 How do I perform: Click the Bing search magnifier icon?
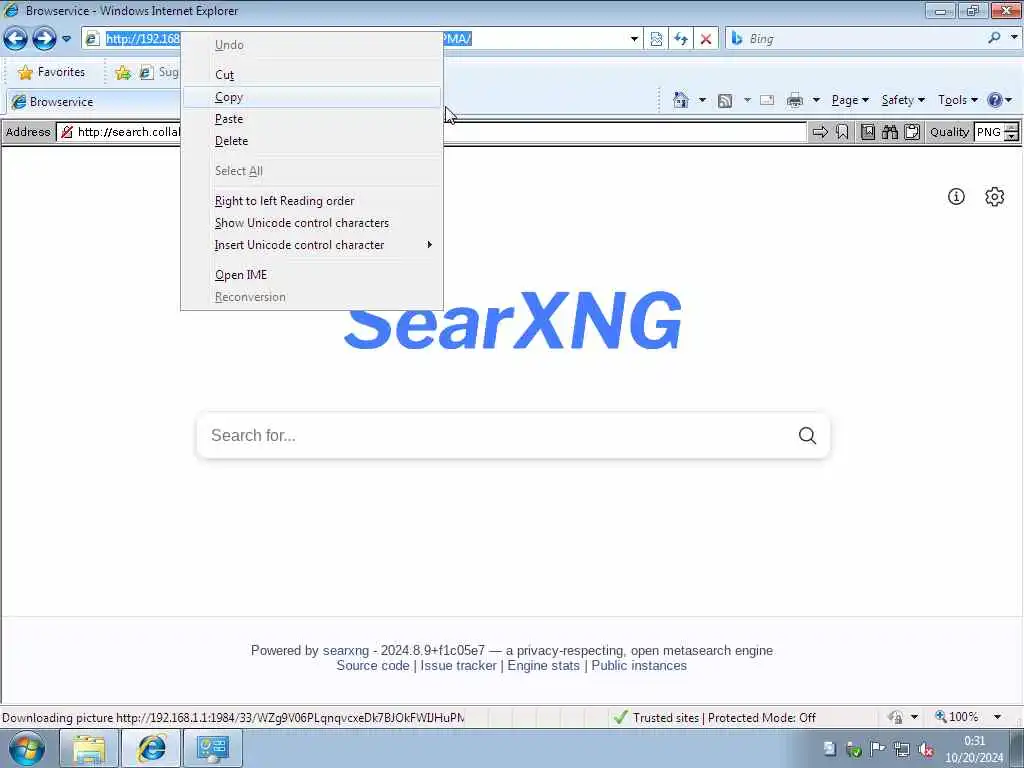(994, 39)
